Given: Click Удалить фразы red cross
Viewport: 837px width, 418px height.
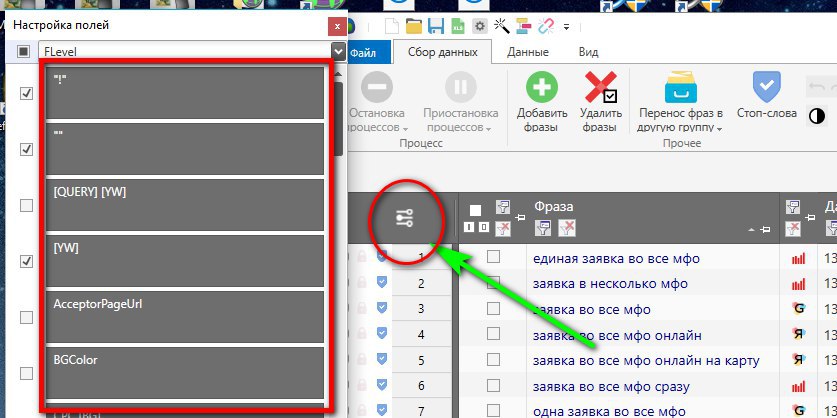Looking at the screenshot, I should click(602, 88).
